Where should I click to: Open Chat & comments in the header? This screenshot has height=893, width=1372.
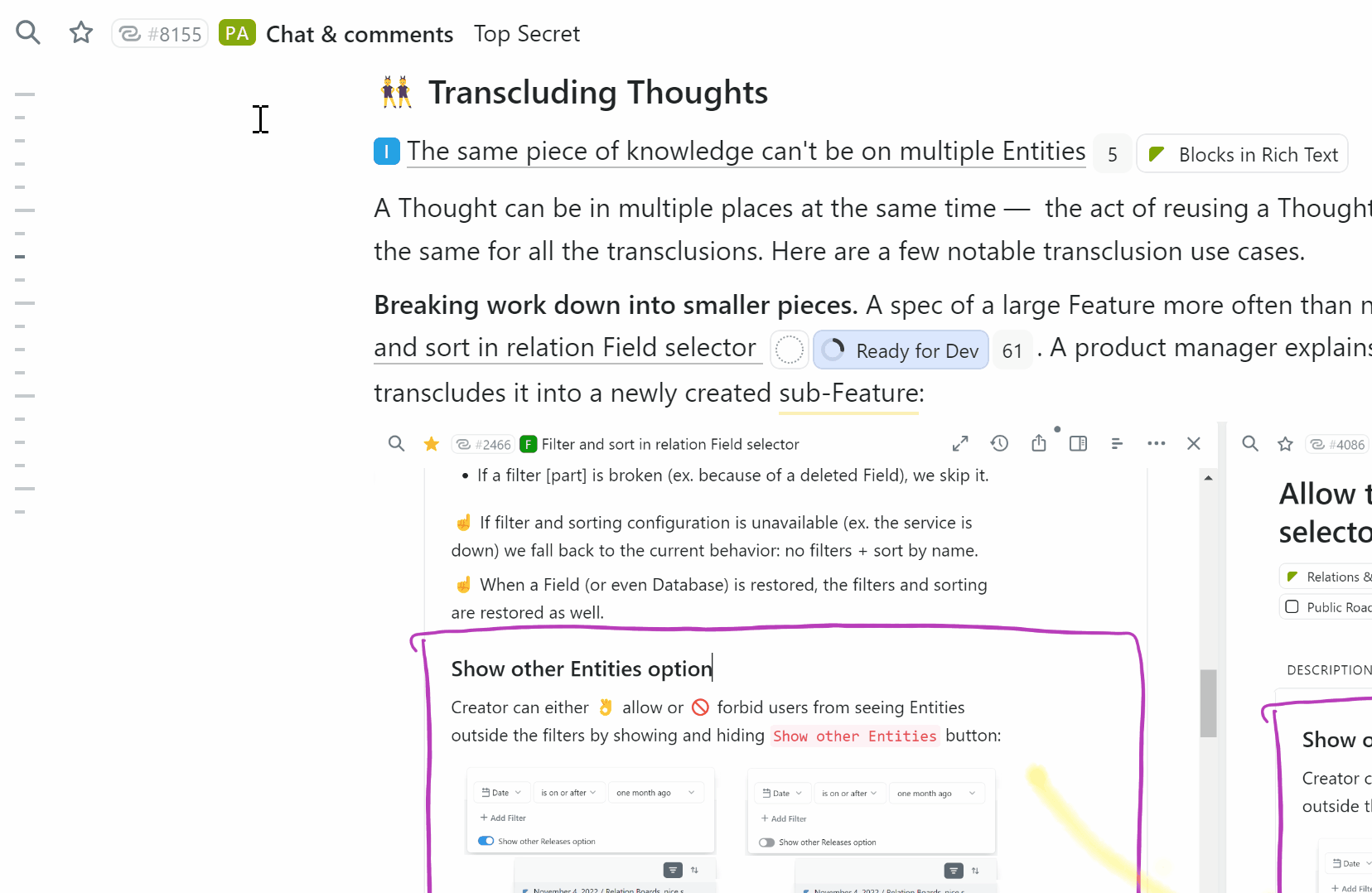[360, 34]
